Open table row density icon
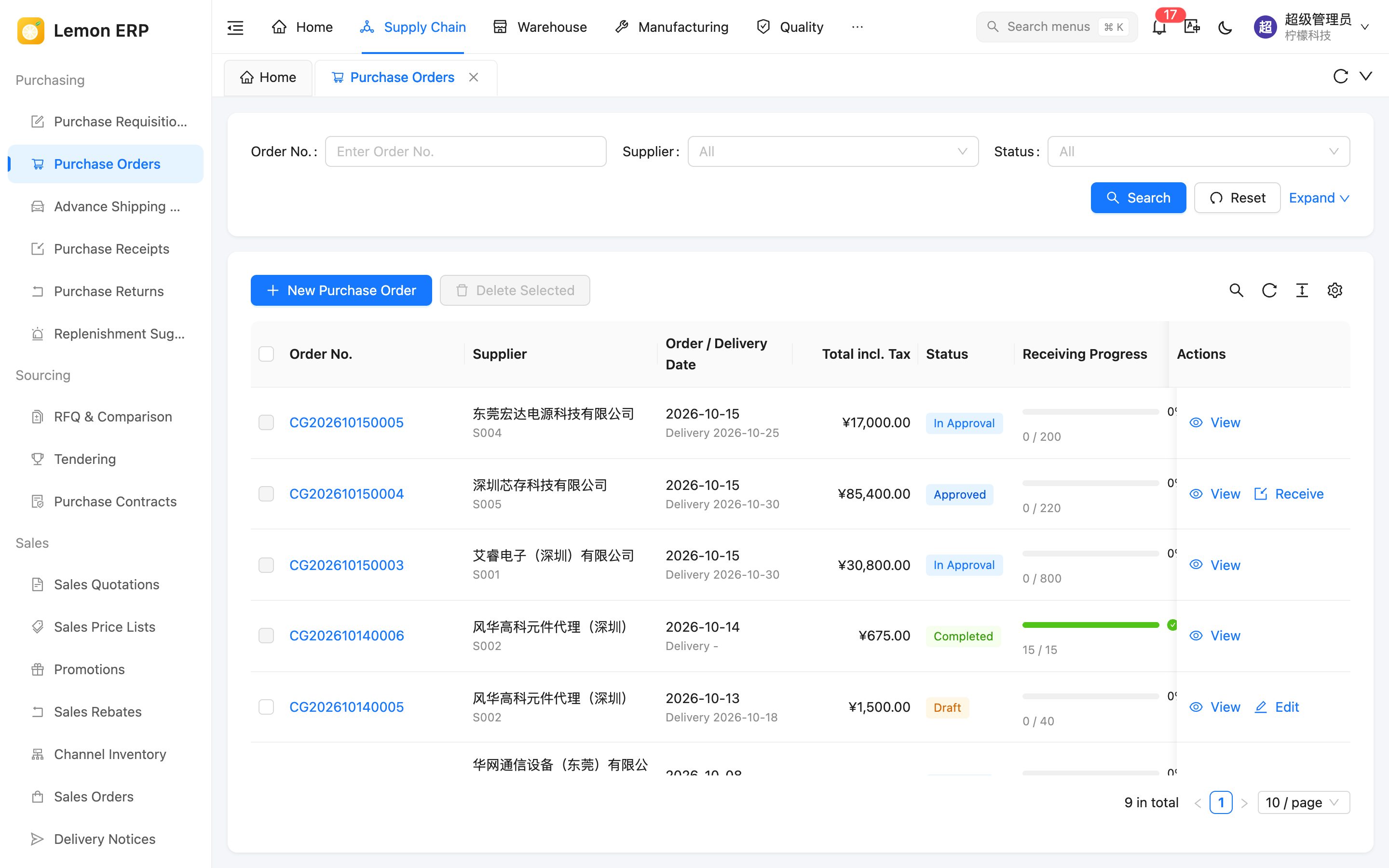 pyautogui.click(x=1302, y=290)
